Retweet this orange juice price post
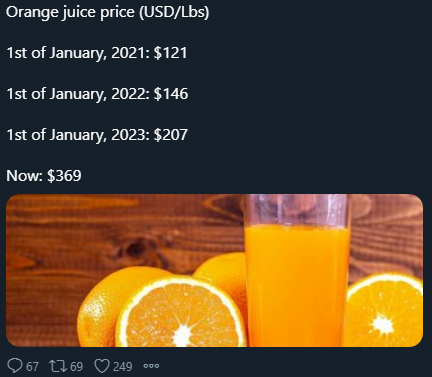The image size is (432, 377). 58,366
